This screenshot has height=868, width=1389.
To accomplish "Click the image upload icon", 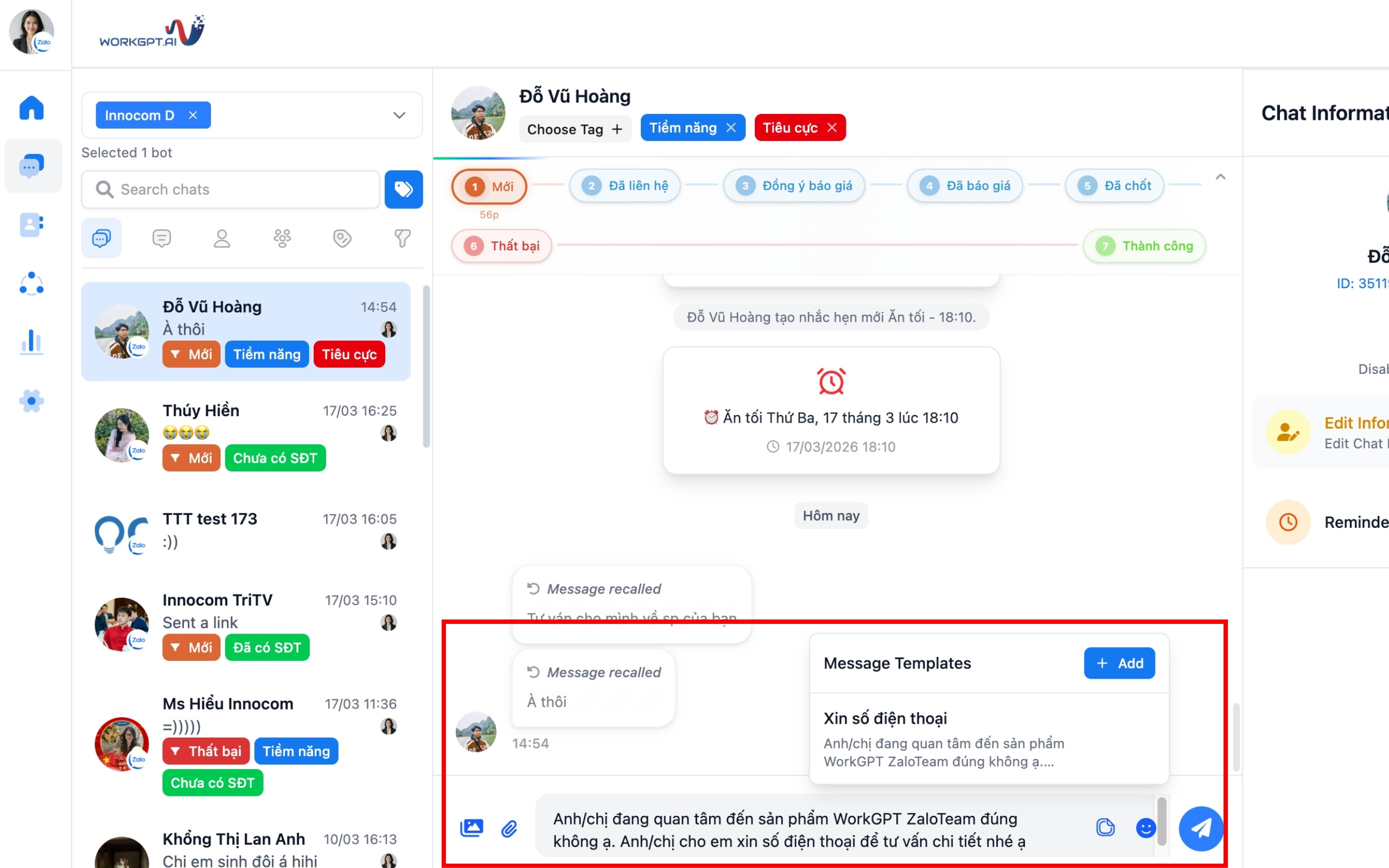I will coord(472,828).
